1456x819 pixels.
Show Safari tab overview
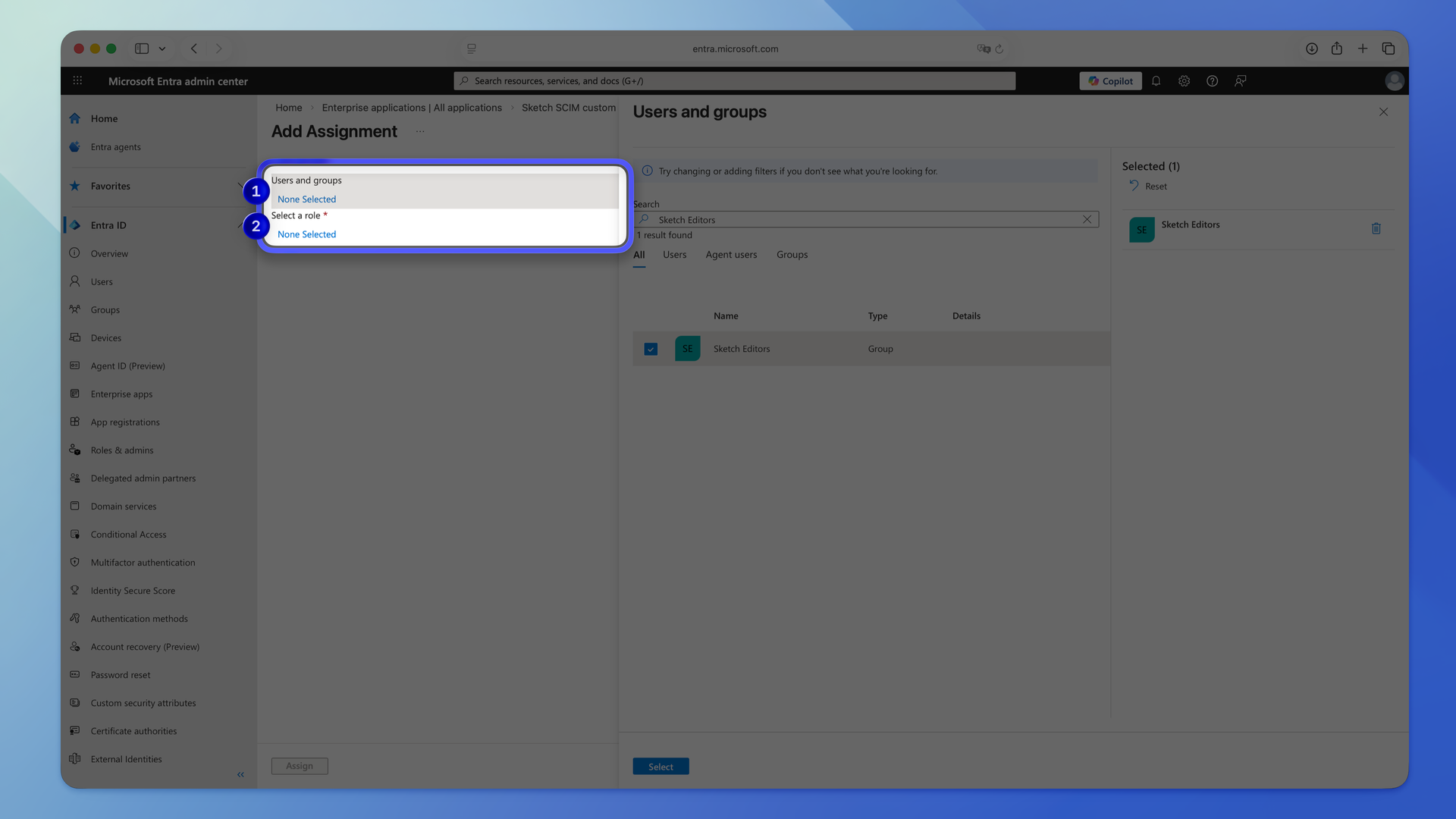pyautogui.click(x=1389, y=49)
